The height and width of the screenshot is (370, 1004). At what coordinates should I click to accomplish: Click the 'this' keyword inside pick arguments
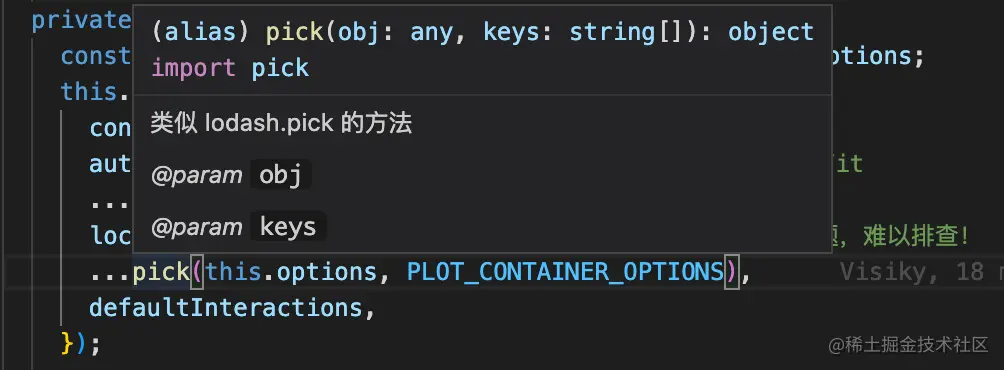(233, 273)
